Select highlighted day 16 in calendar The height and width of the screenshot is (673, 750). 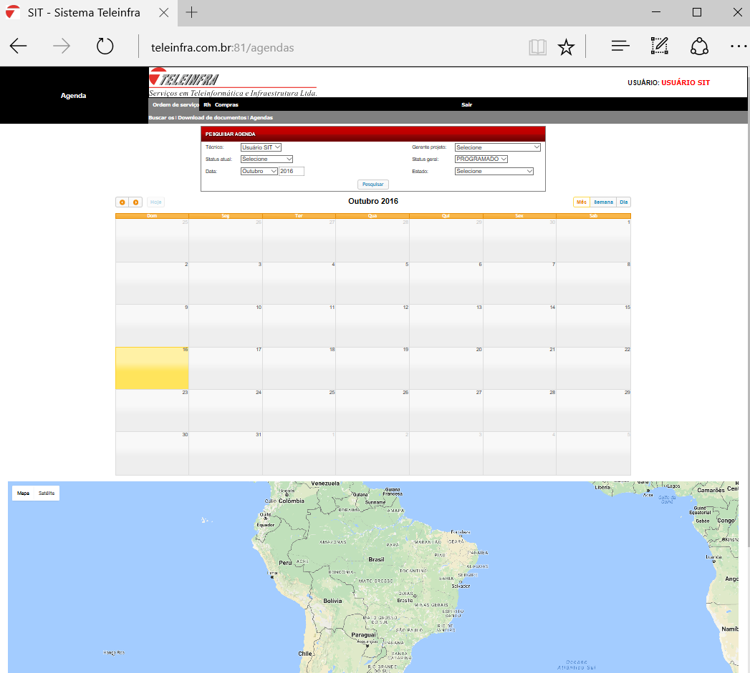click(x=152, y=368)
